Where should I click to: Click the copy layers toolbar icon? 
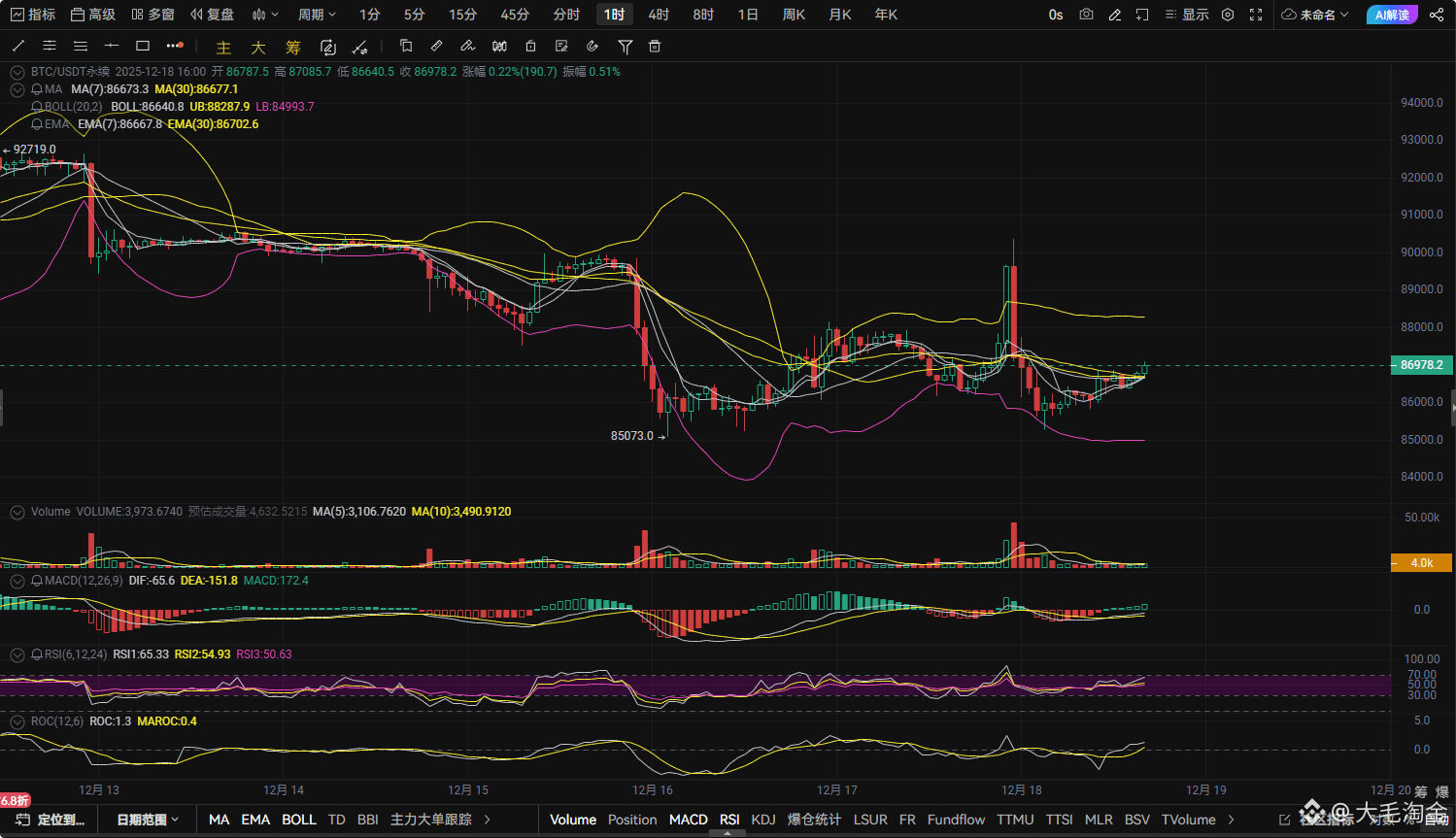tap(406, 46)
